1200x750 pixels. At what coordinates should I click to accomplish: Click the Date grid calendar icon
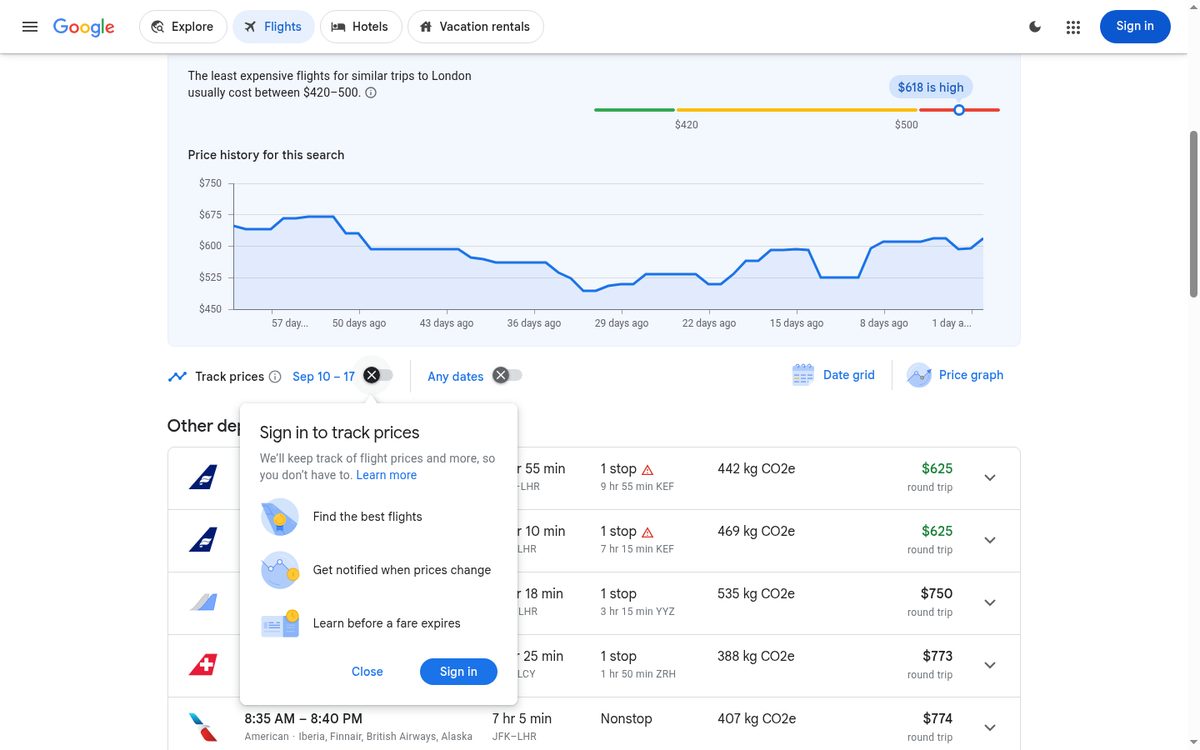tap(802, 375)
